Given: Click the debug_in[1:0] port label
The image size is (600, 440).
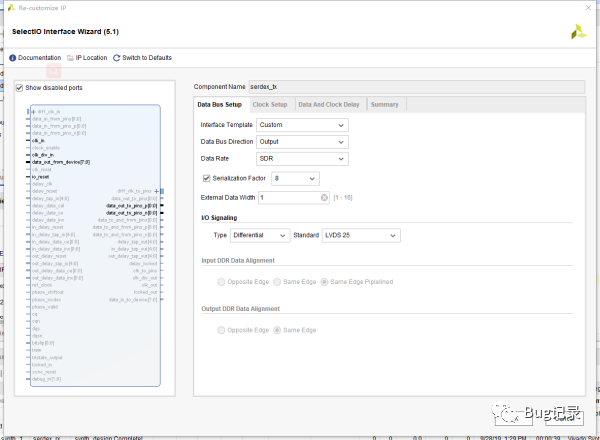Looking at the screenshot, I should (46, 379).
